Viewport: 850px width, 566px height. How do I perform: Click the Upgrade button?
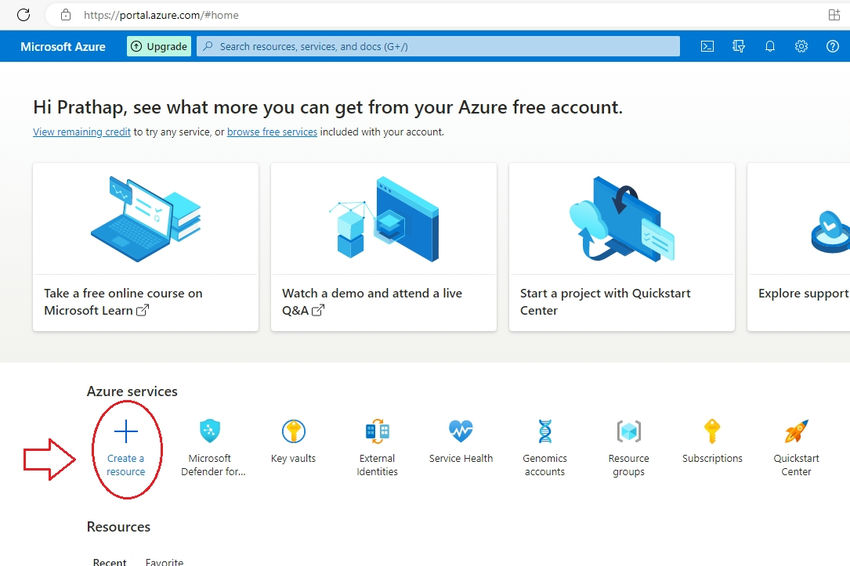coord(159,46)
